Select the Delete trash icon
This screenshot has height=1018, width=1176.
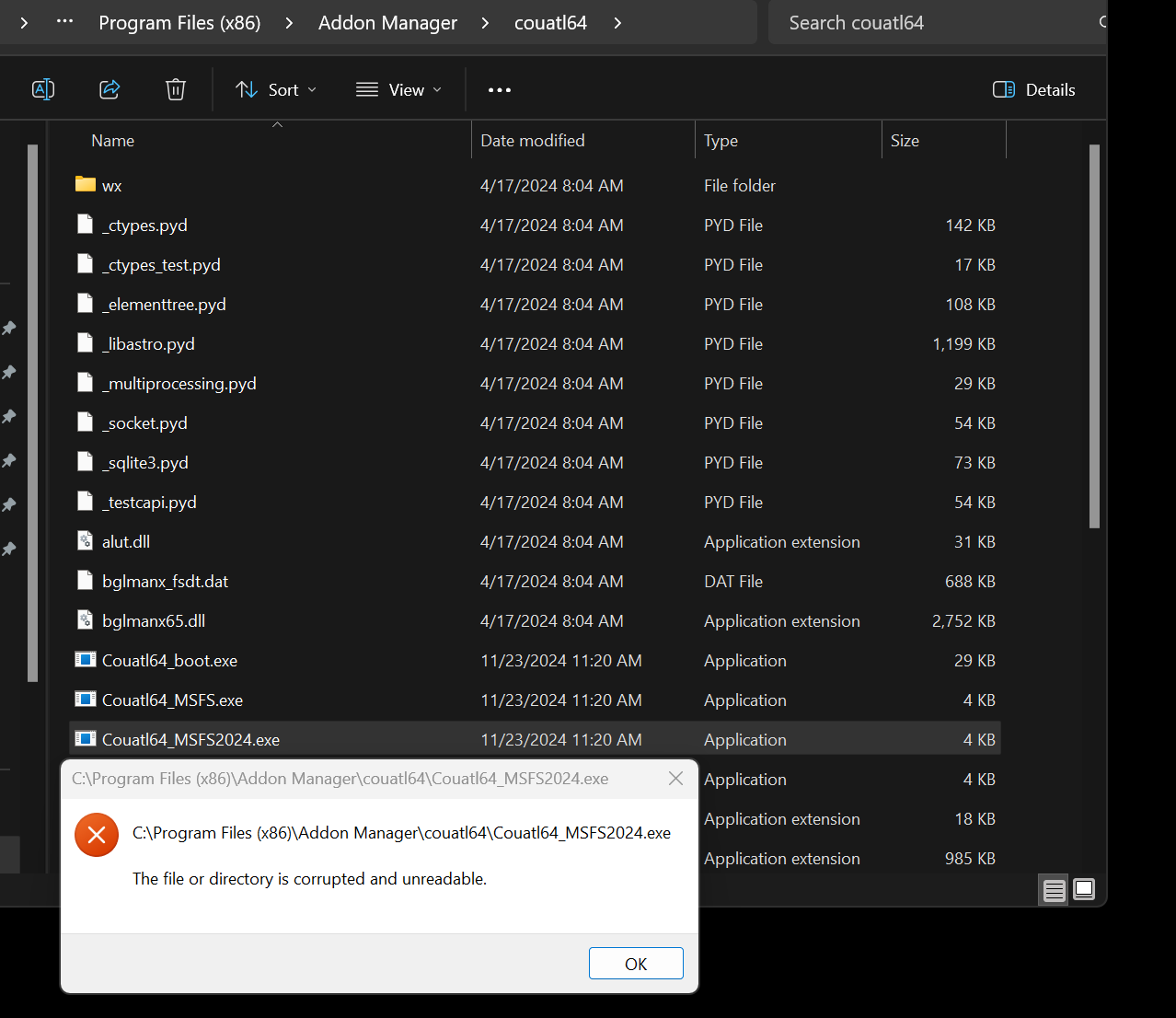tap(175, 89)
